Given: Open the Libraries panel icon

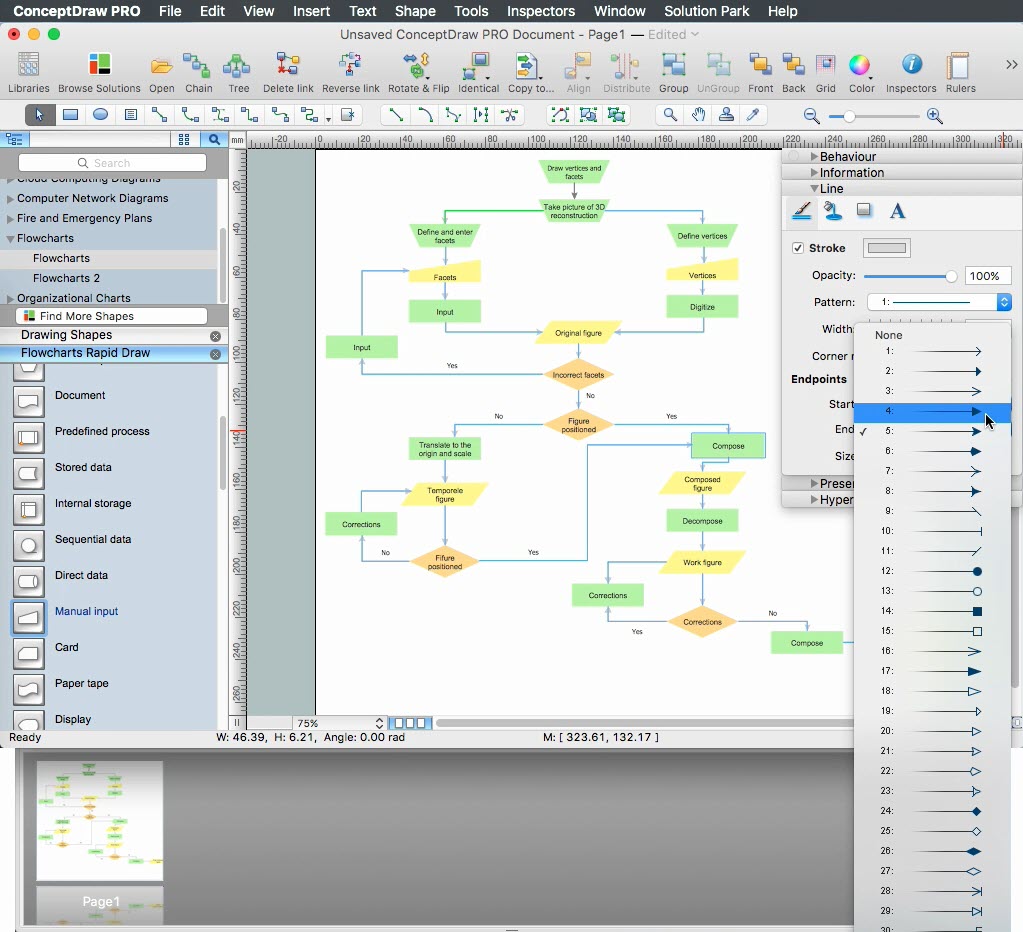Looking at the screenshot, I should (x=29, y=66).
